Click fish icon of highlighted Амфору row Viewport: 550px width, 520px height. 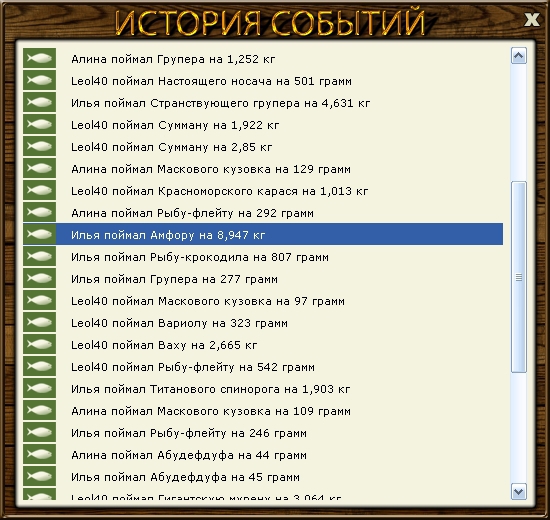pyautogui.click(x=39, y=234)
